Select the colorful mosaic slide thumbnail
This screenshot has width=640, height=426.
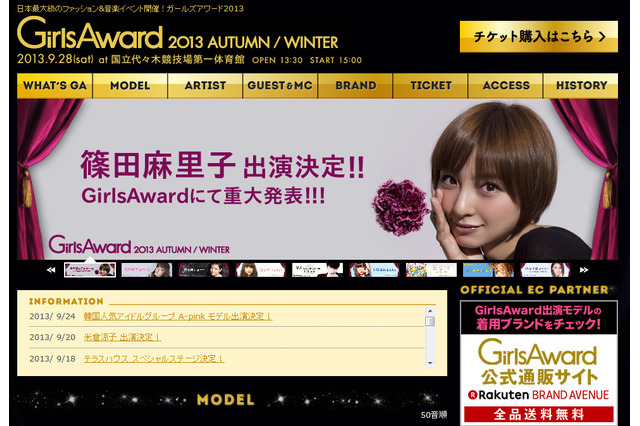click(431, 270)
